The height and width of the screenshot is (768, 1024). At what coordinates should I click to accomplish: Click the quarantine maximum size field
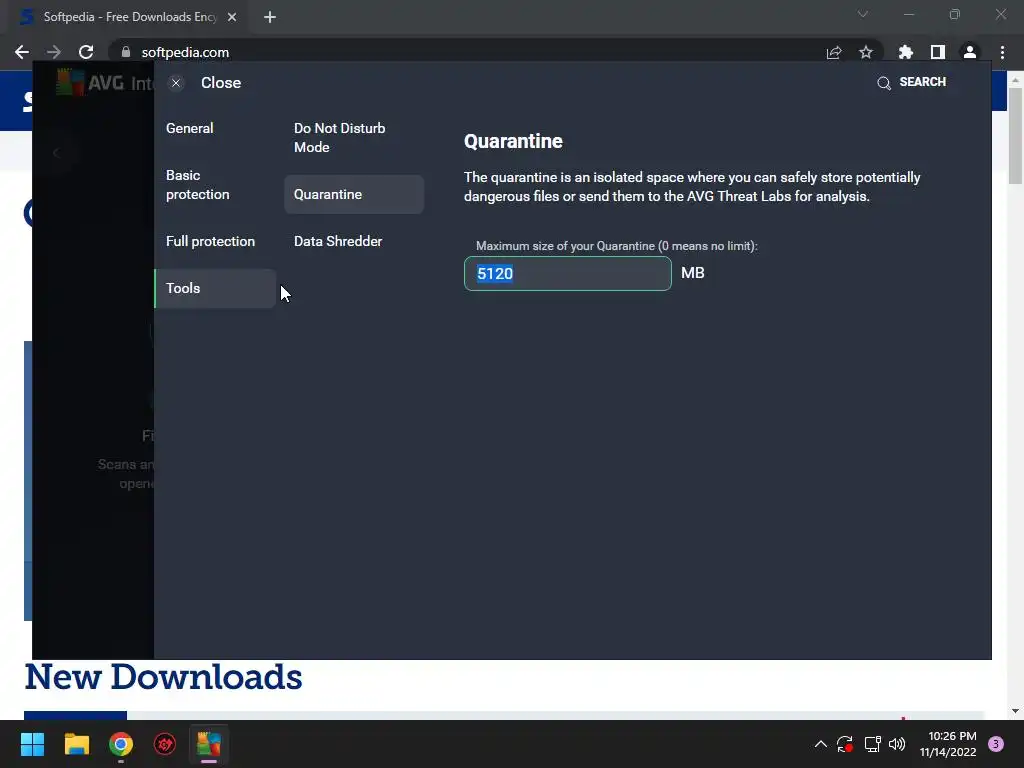point(568,273)
